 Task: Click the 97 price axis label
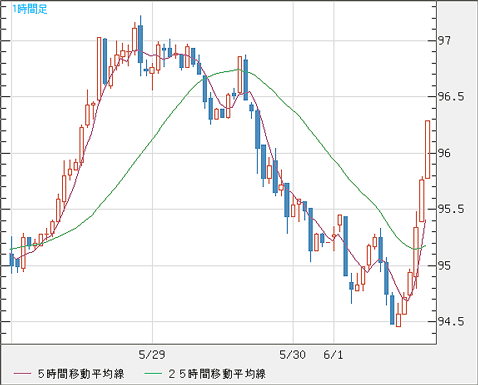tap(444, 41)
